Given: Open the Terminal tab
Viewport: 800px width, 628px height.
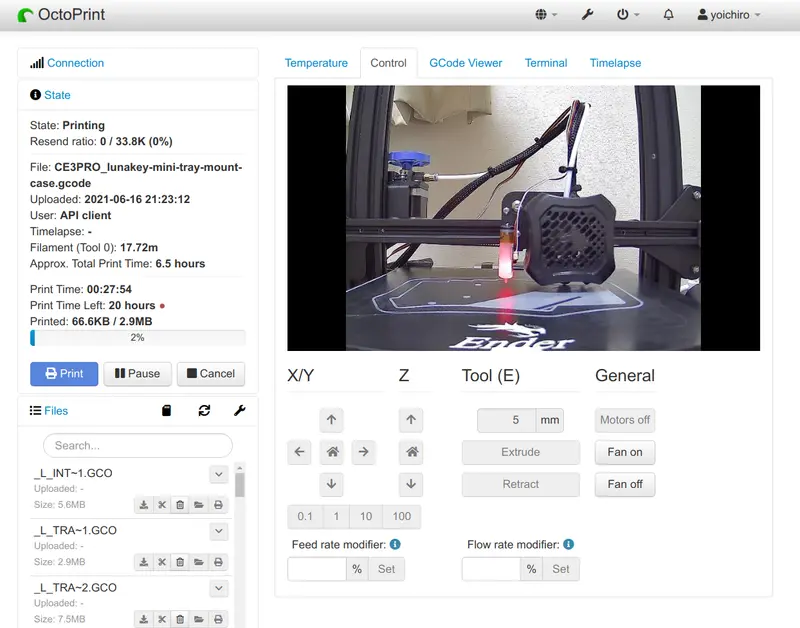Looking at the screenshot, I should pyautogui.click(x=546, y=63).
